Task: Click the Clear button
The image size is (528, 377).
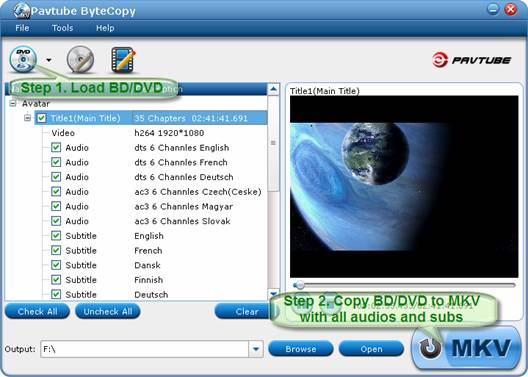Action: point(246,311)
